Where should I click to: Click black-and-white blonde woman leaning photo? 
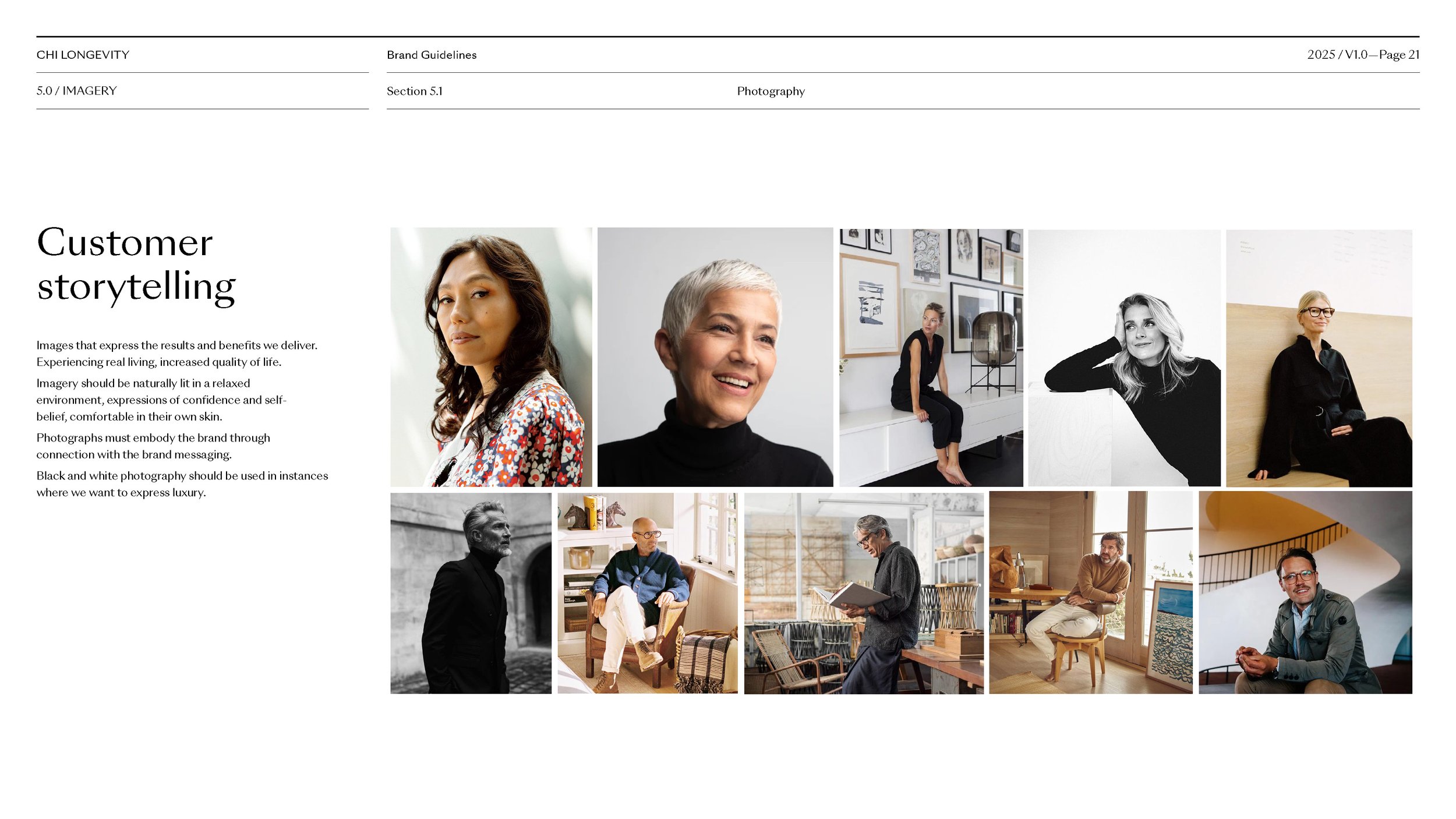click(1123, 358)
